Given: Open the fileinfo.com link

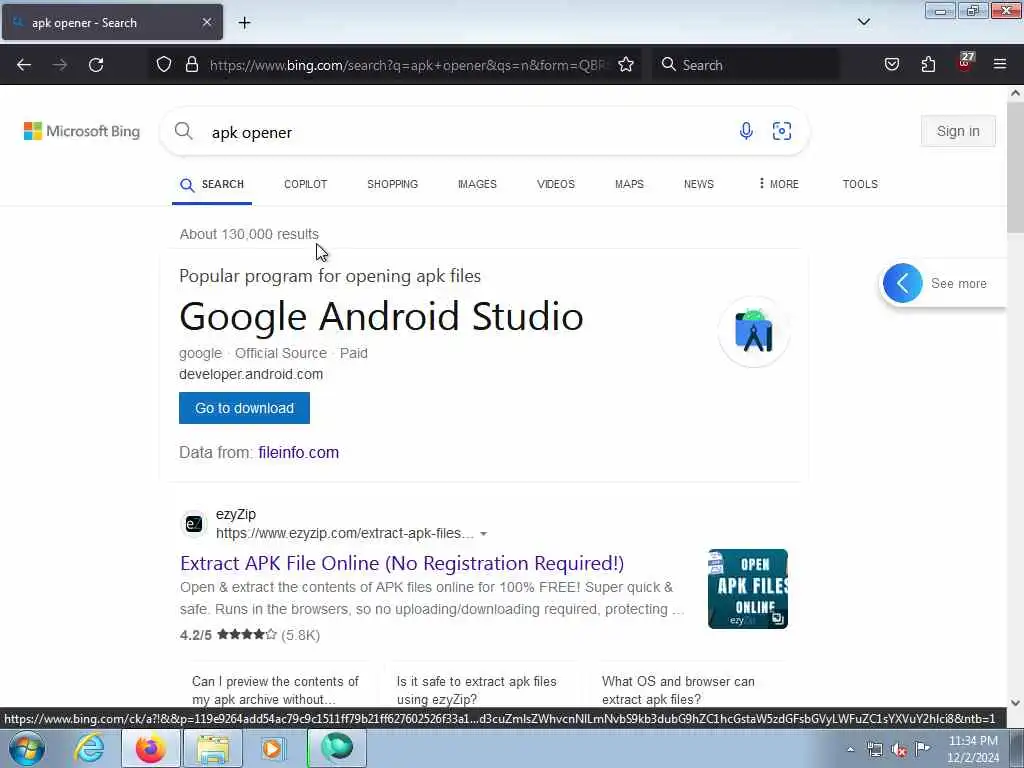Looking at the screenshot, I should click(x=298, y=453).
